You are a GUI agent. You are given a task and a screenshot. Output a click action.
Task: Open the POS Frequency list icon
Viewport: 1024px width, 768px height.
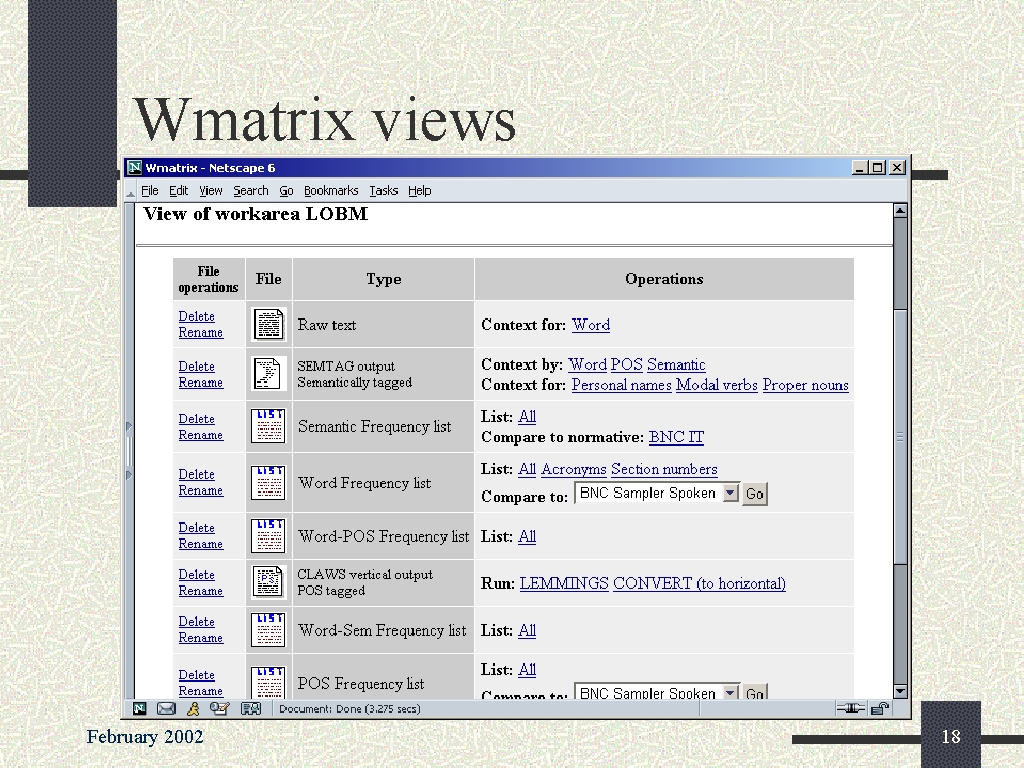[x=268, y=682]
